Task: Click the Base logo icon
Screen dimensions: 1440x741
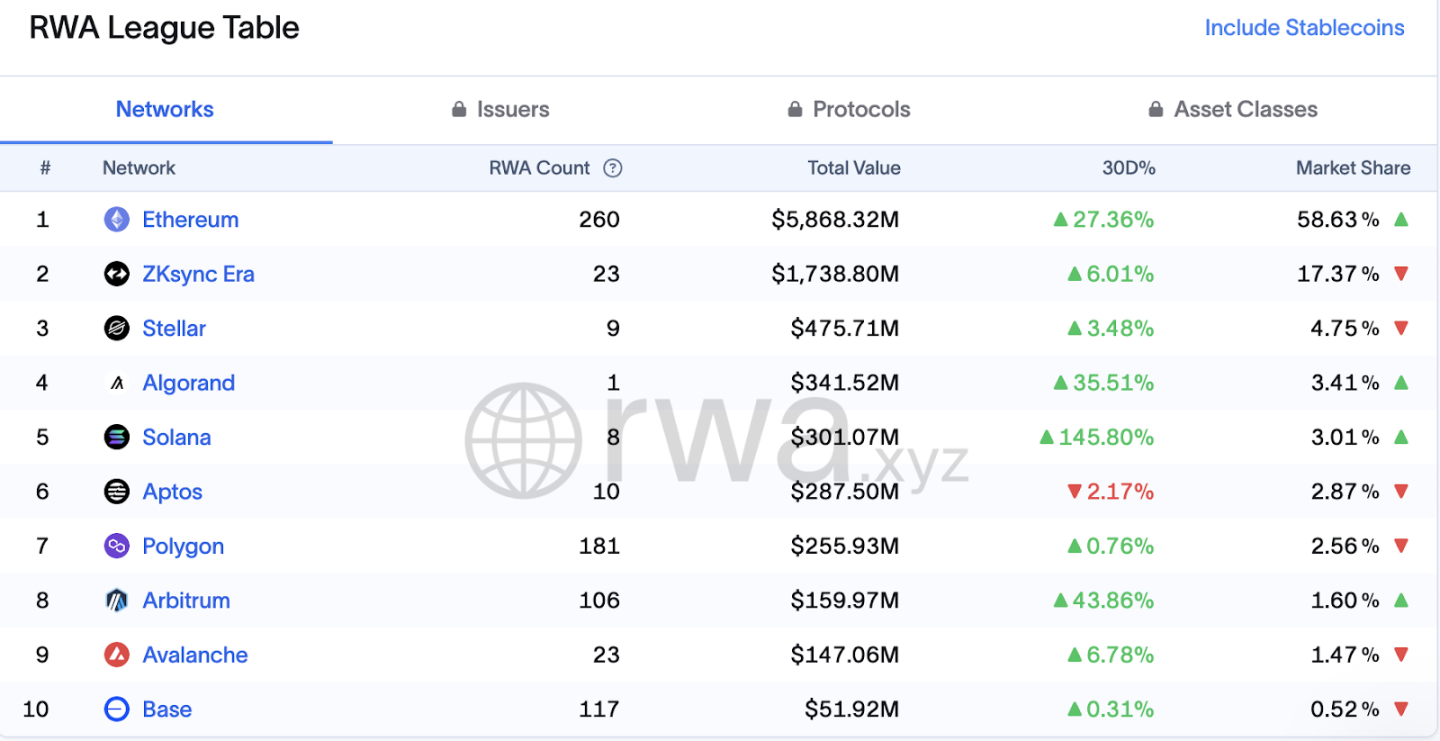Action: tap(117, 709)
